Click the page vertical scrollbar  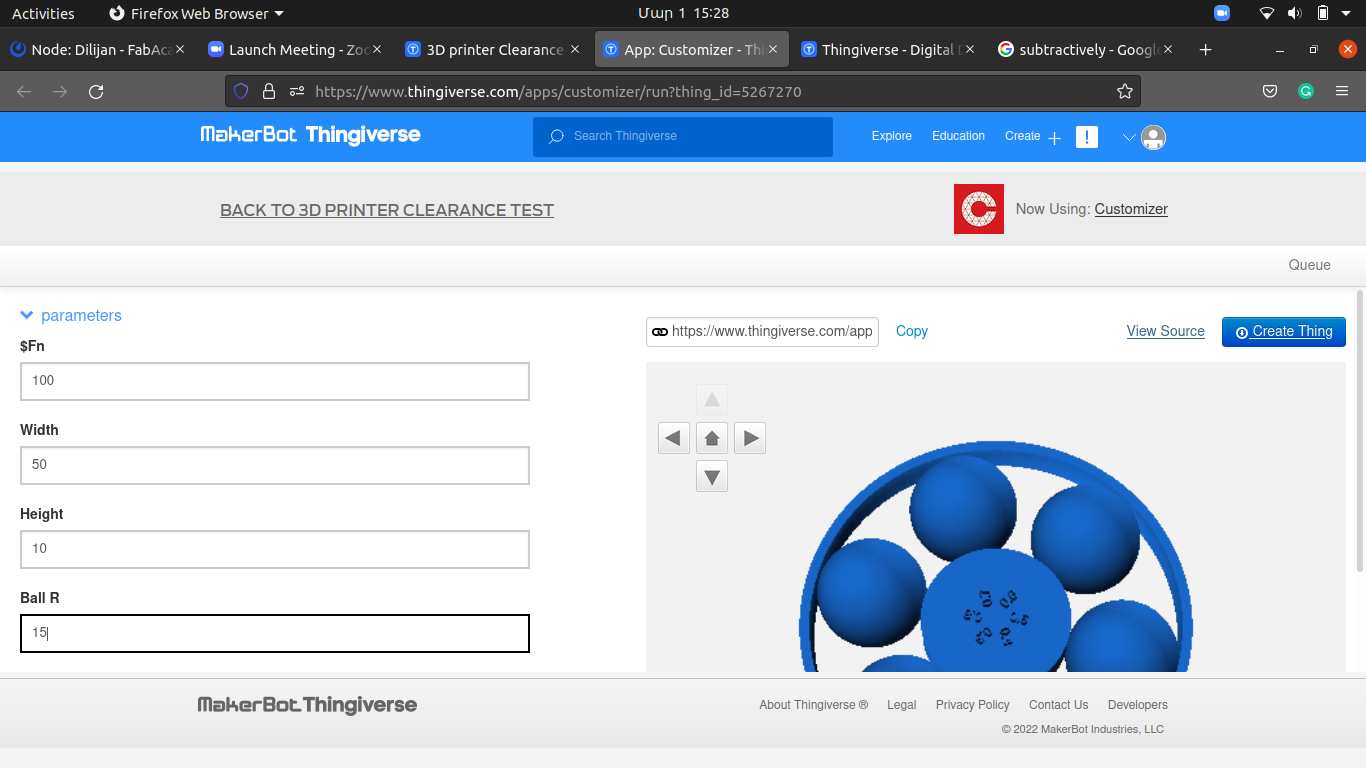tap(1359, 430)
